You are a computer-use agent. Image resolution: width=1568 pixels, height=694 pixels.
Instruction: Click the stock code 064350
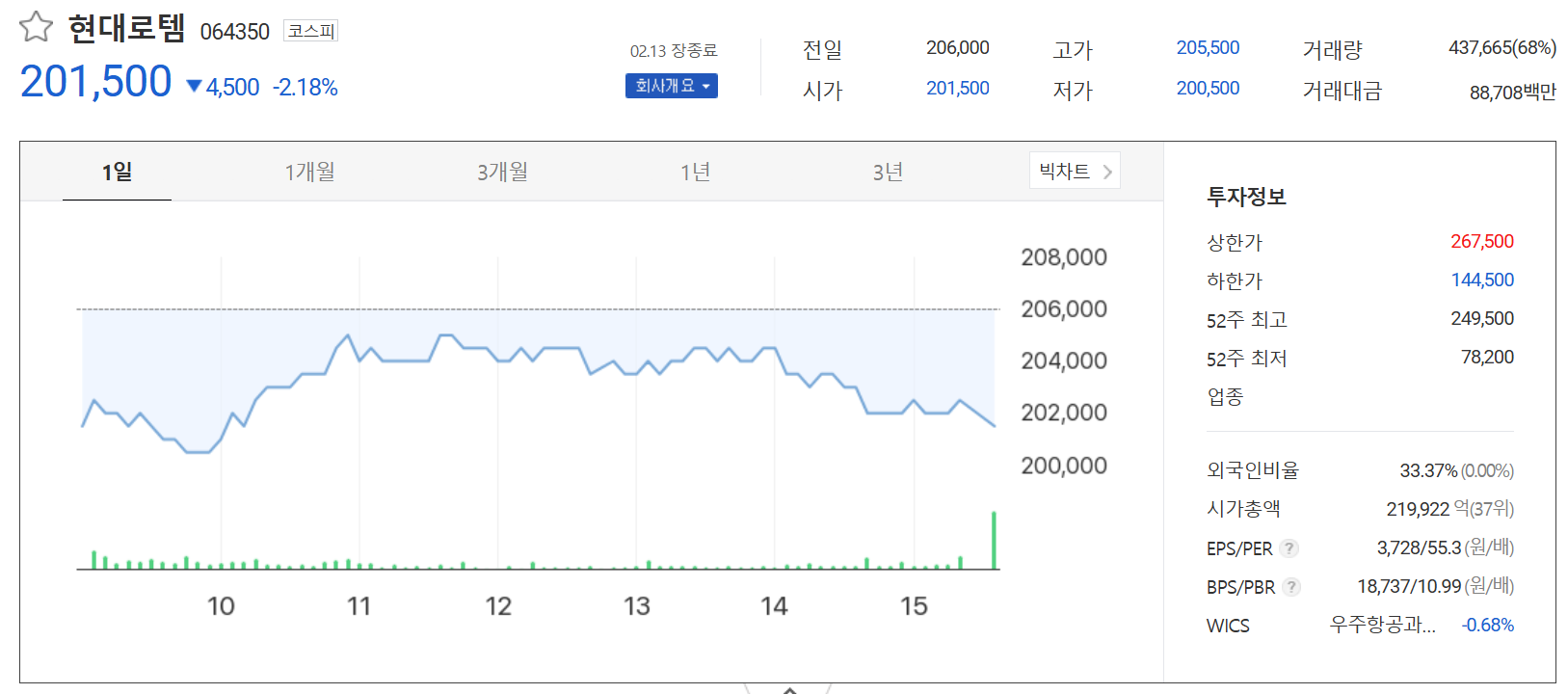[x=234, y=32]
